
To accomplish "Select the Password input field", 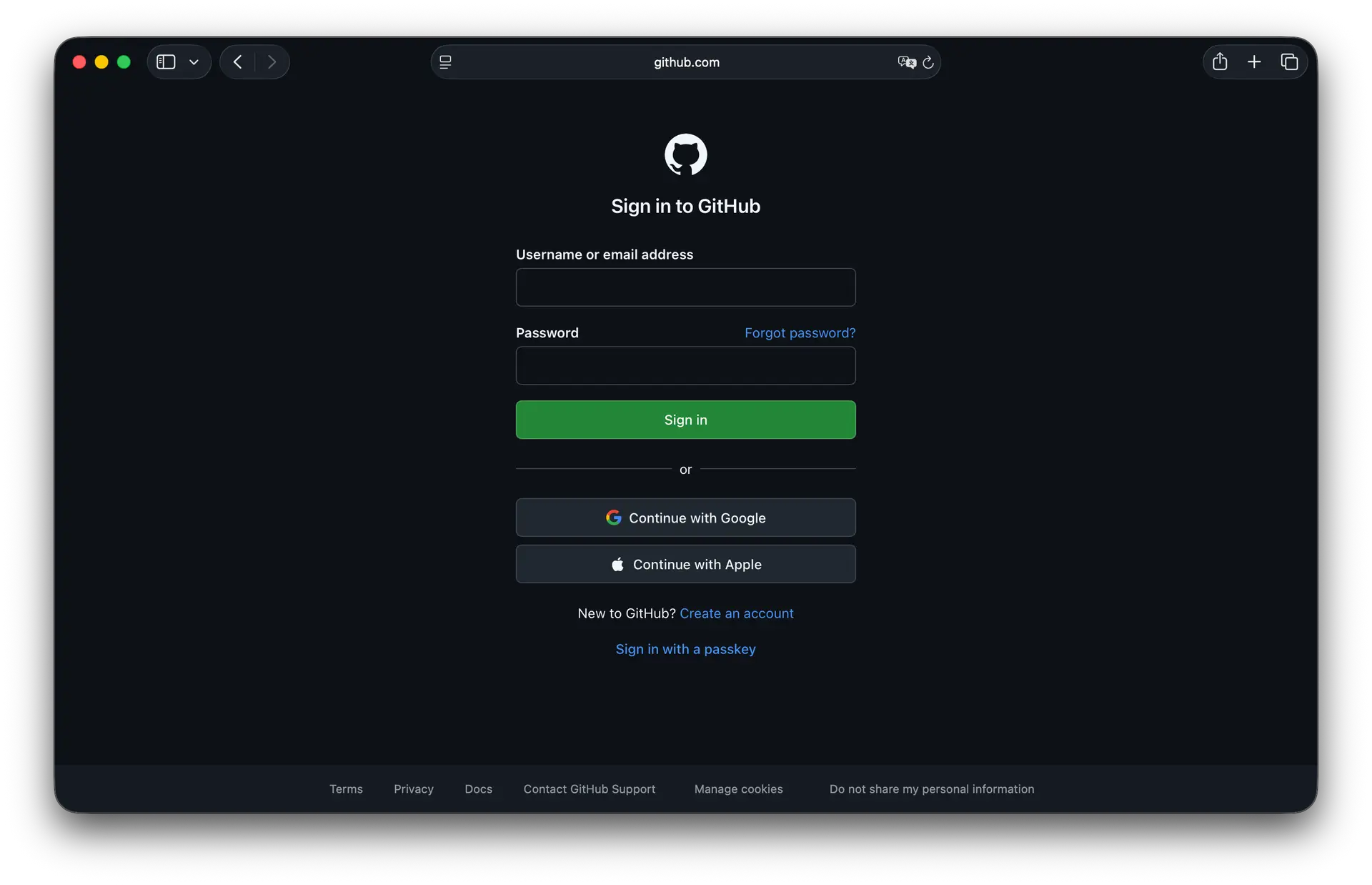I will [686, 366].
